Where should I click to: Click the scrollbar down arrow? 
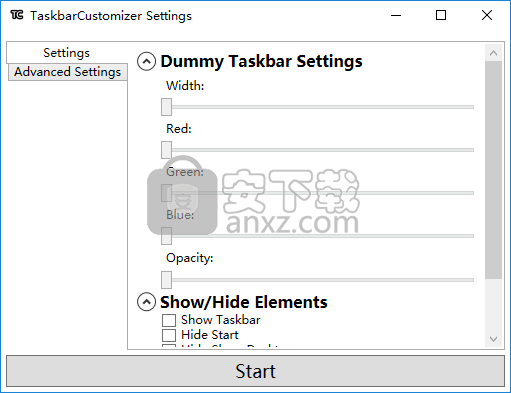(x=494, y=339)
